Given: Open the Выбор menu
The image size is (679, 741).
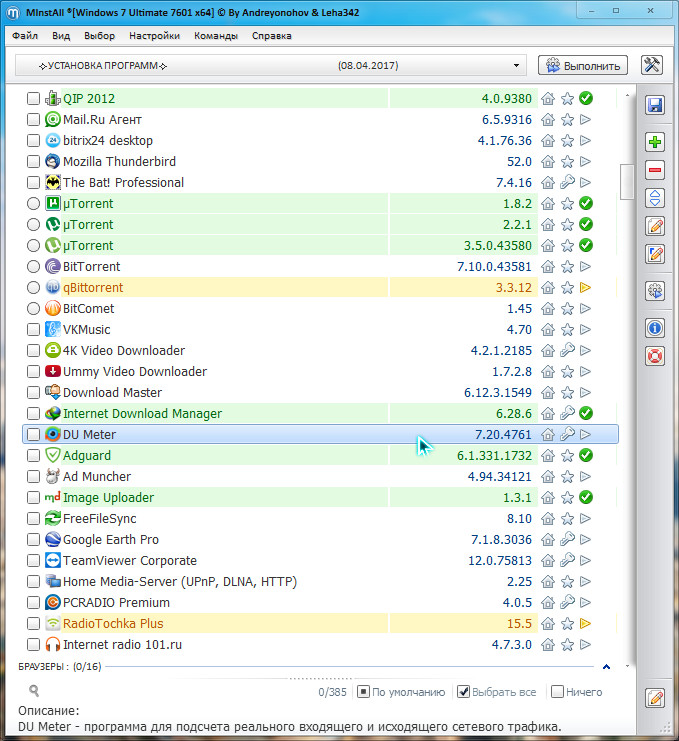Looking at the screenshot, I should (99, 35).
